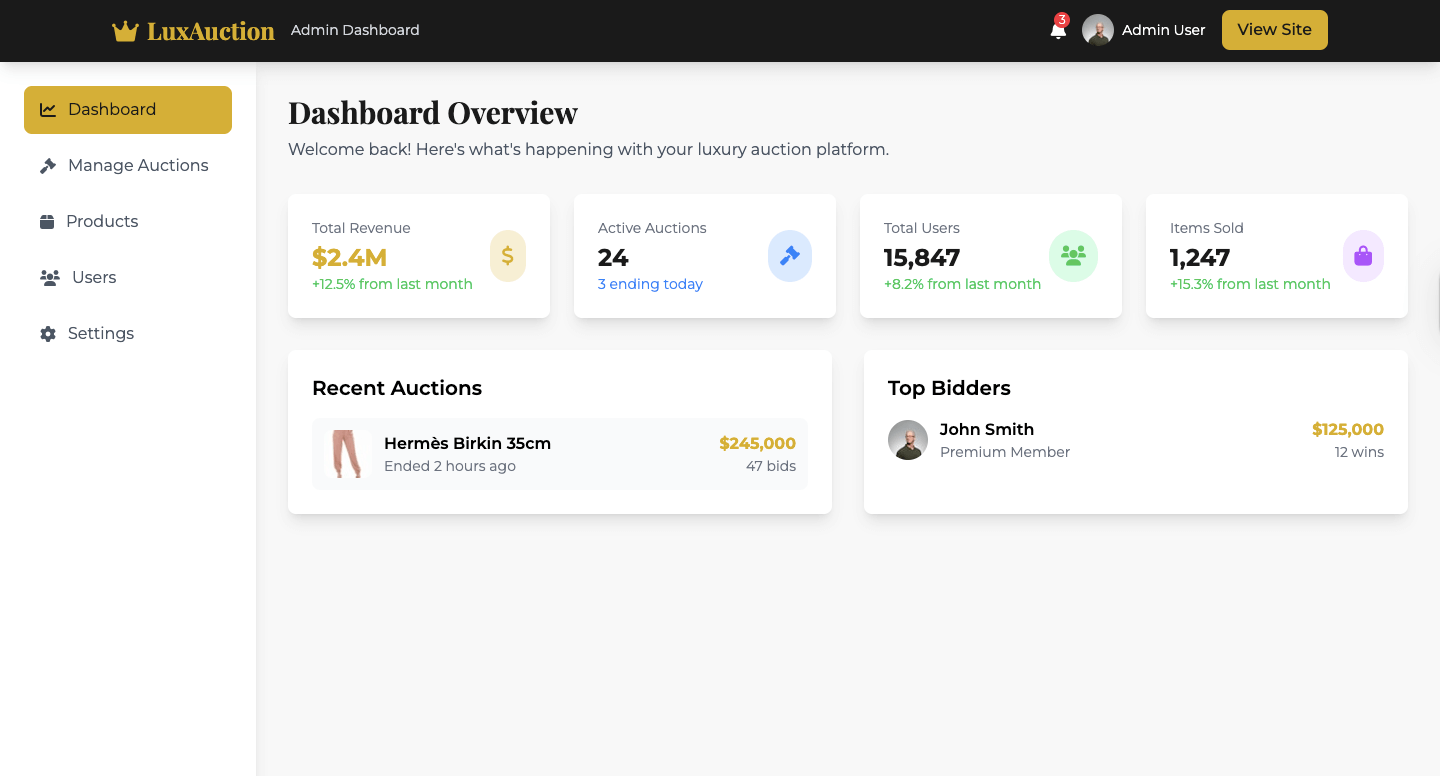Click the purple shopping bag icon

pos(1363,256)
